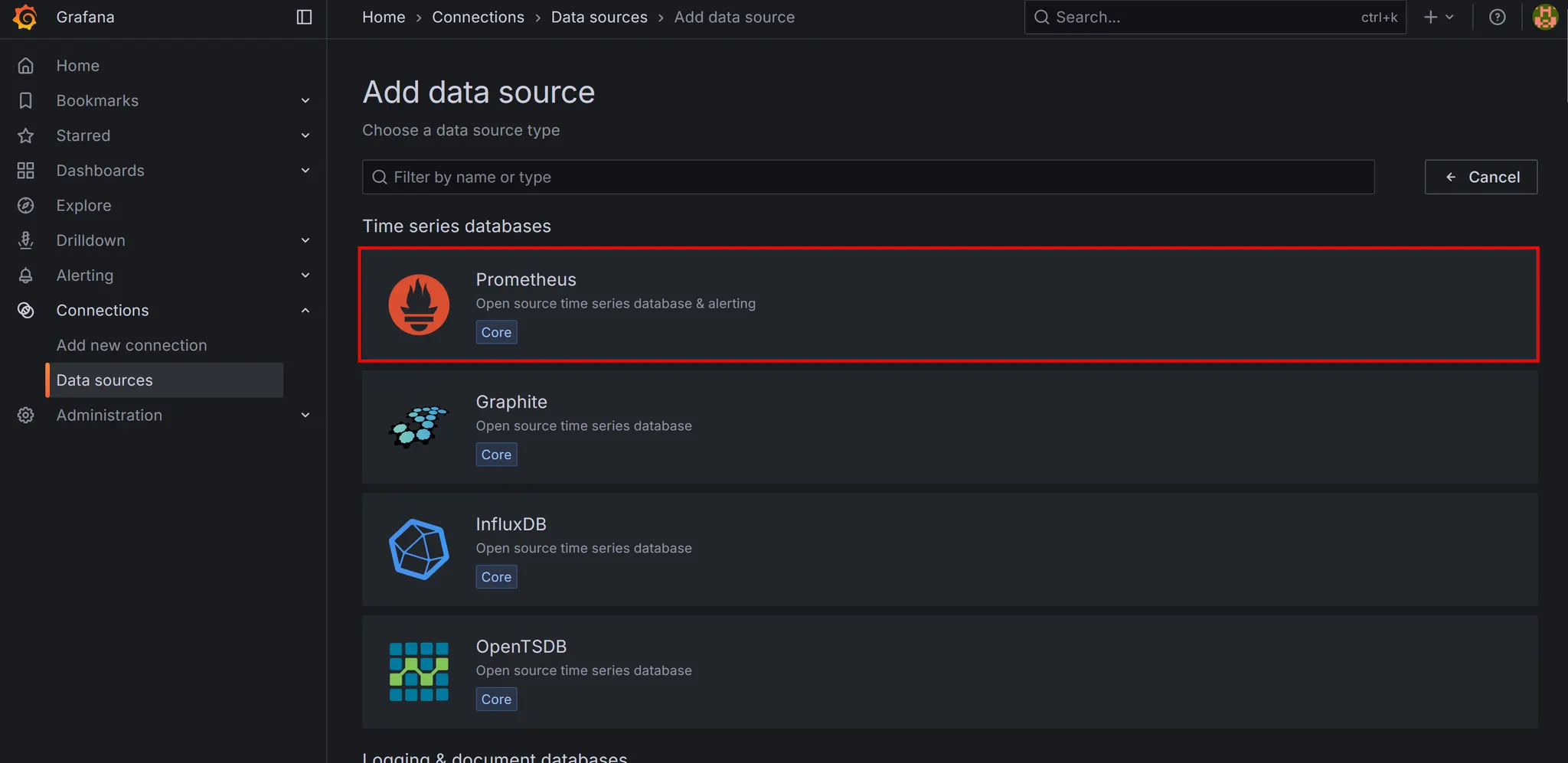Expand the Bookmarks section chevron
The width and height of the screenshot is (1568, 763).
click(x=305, y=101)
